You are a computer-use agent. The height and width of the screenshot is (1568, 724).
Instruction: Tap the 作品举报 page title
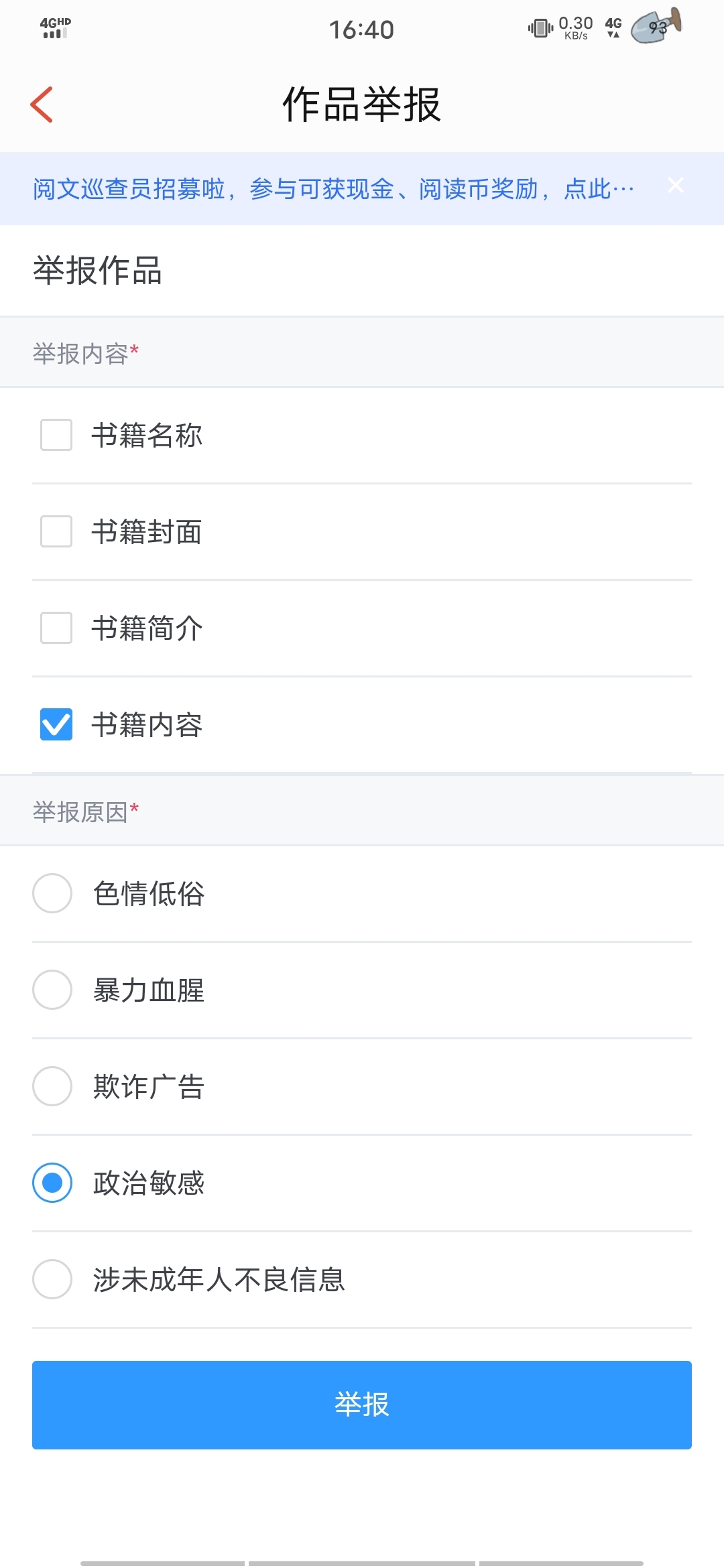[x=361, y=105]
